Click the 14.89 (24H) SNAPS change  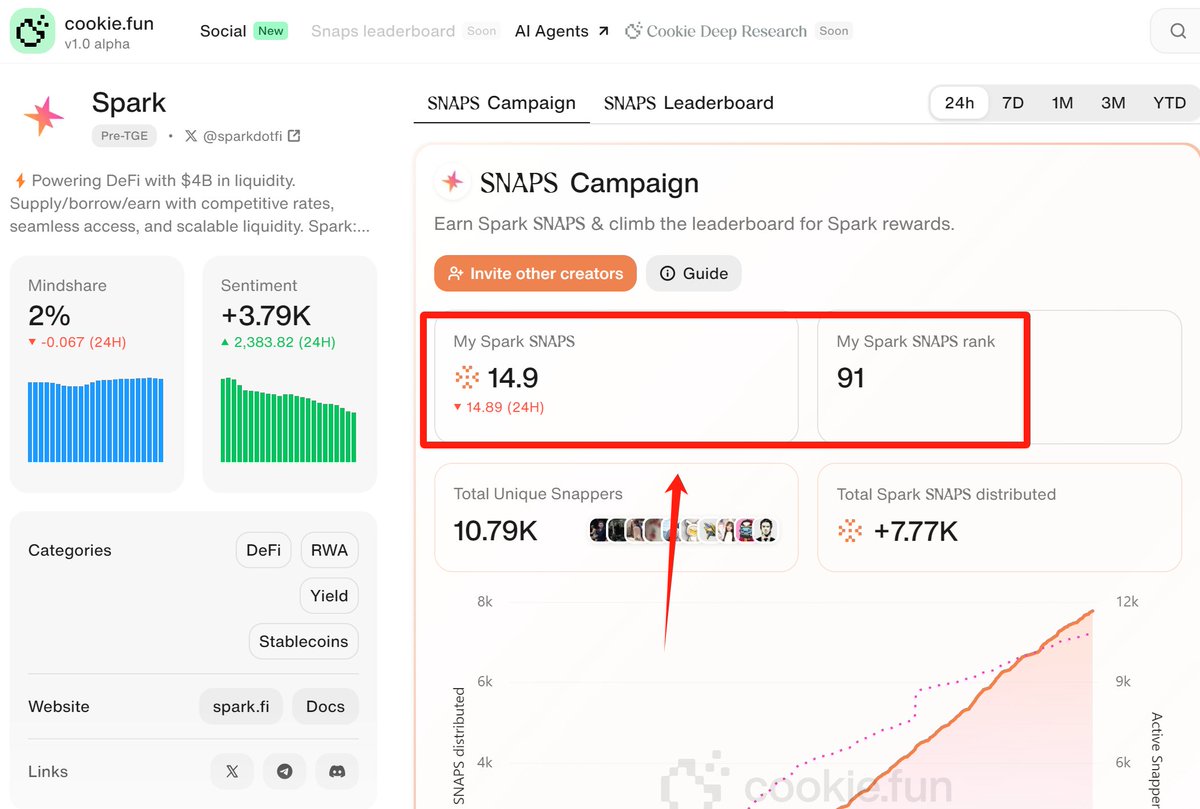coord(499,407)
